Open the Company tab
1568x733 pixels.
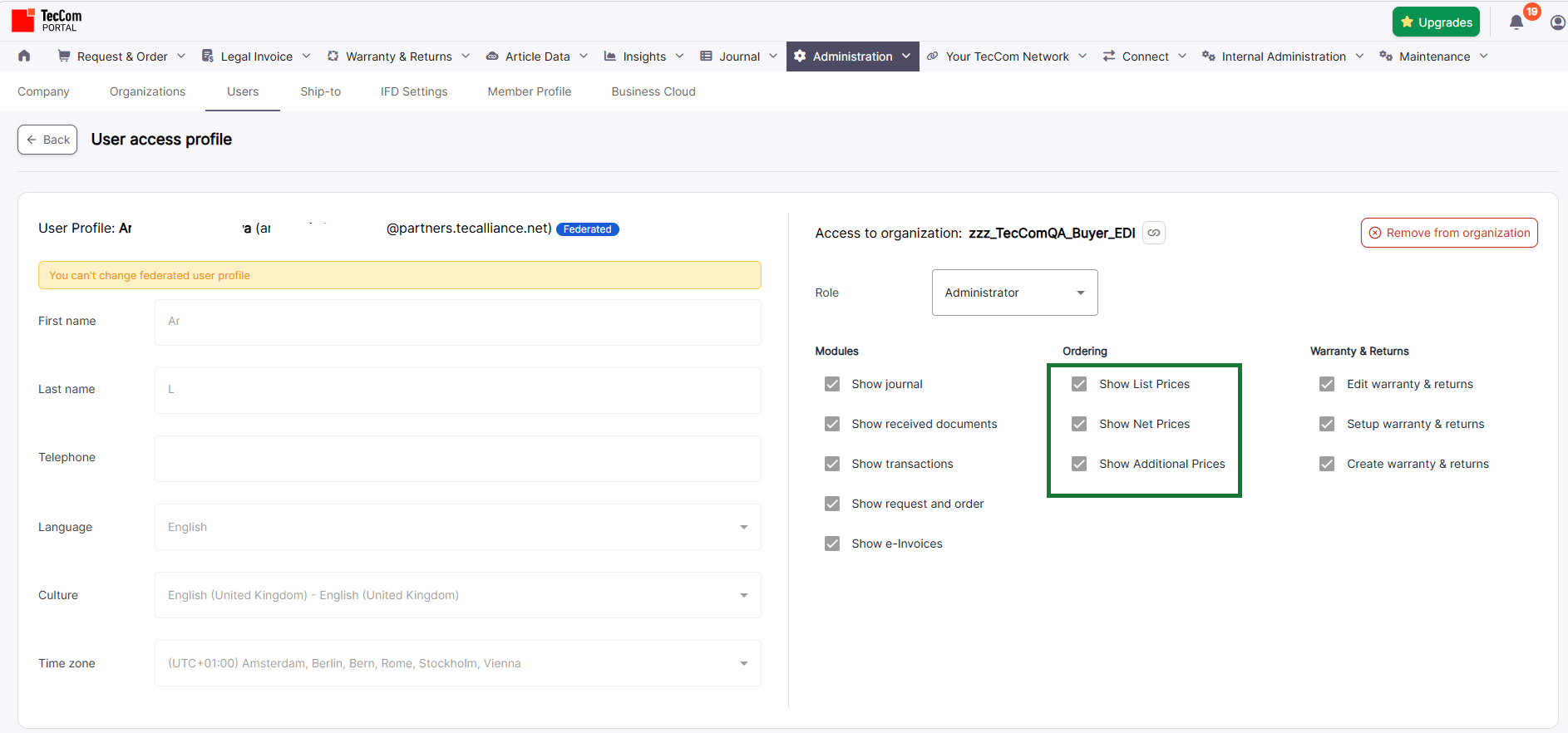pyautogui.click(x=43, y=91)
